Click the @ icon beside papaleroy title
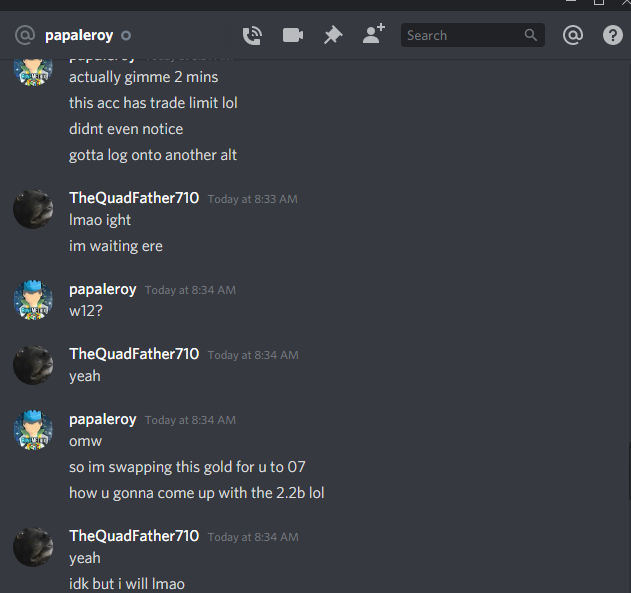 pyautogui.click(x=25, y=35)
